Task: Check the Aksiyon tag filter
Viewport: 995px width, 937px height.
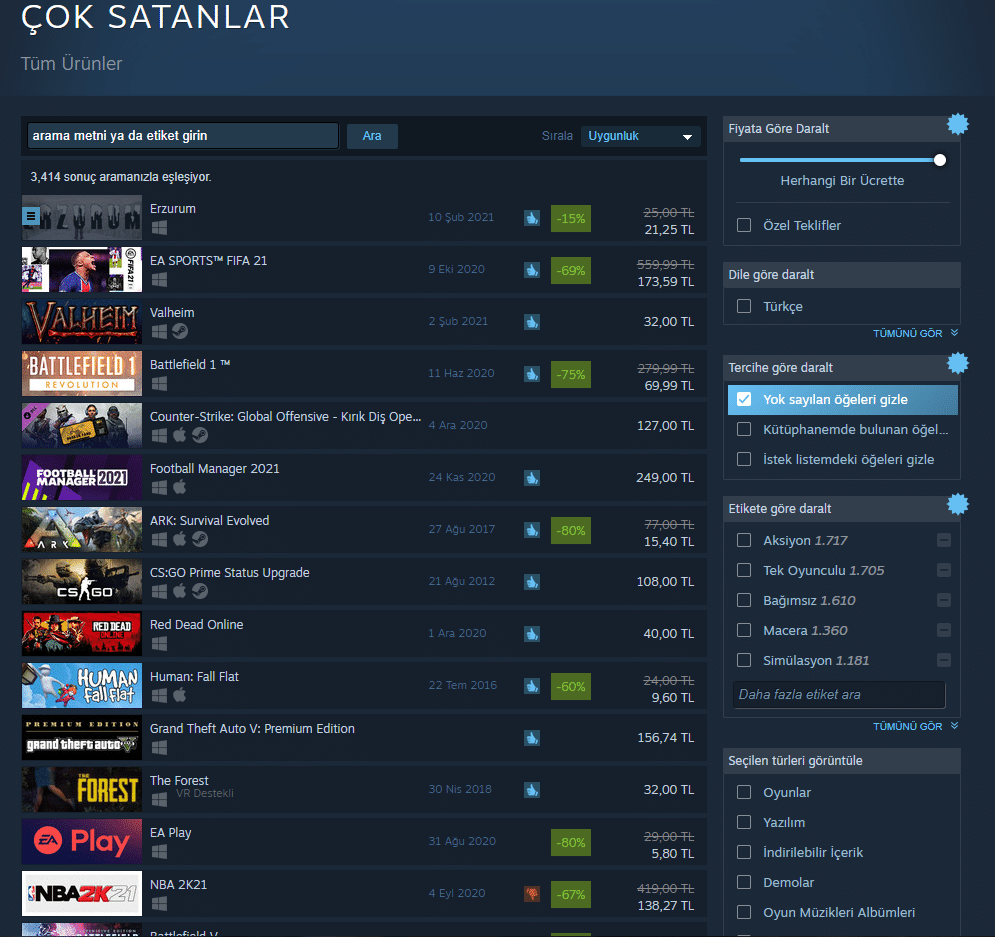Action: click(x=744, y=541)
